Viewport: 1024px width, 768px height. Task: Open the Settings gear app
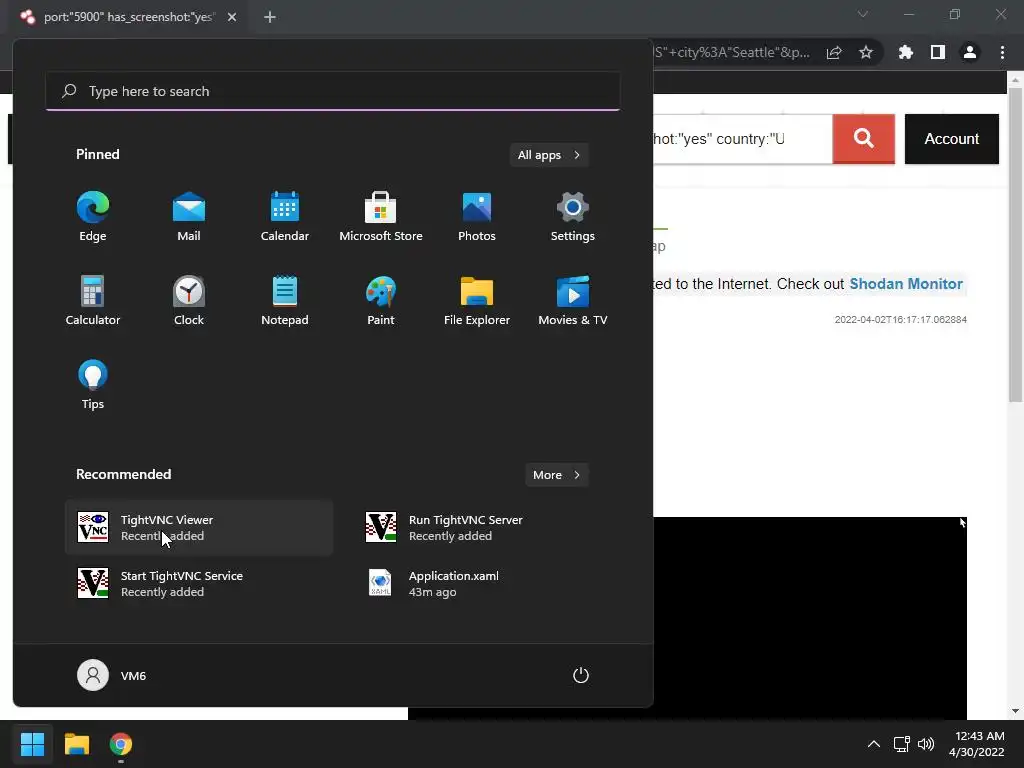click(x=573, y=217)
